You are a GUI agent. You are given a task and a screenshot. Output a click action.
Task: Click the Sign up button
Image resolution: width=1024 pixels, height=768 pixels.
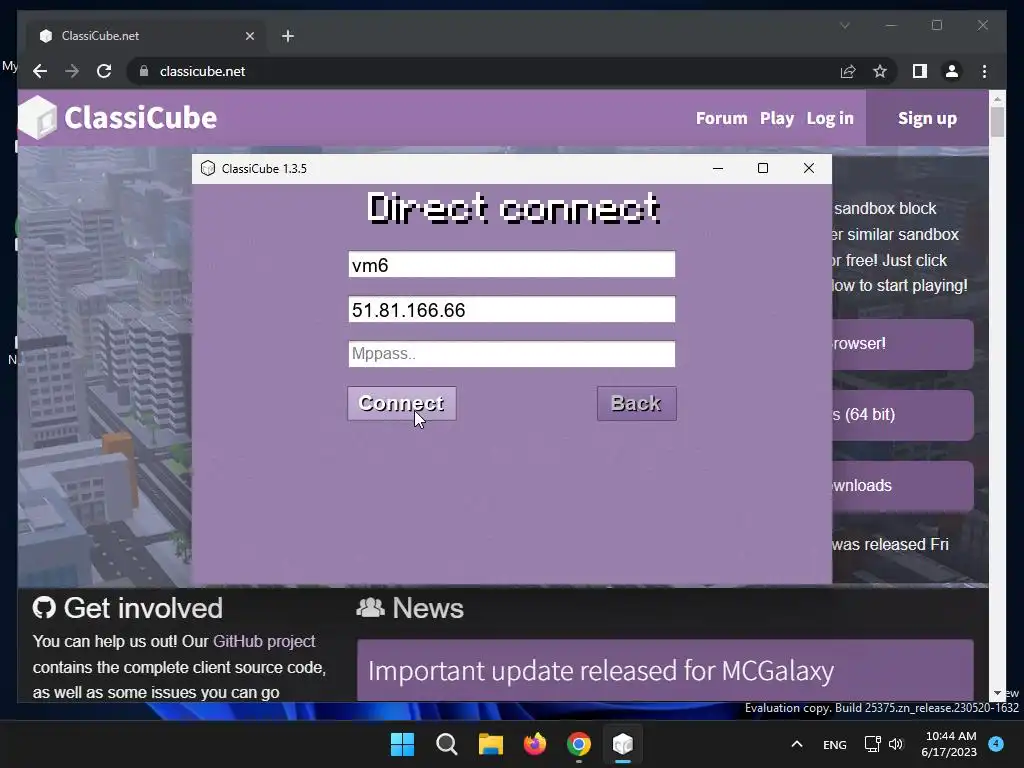pyautogui.click(x=927, y=118)
